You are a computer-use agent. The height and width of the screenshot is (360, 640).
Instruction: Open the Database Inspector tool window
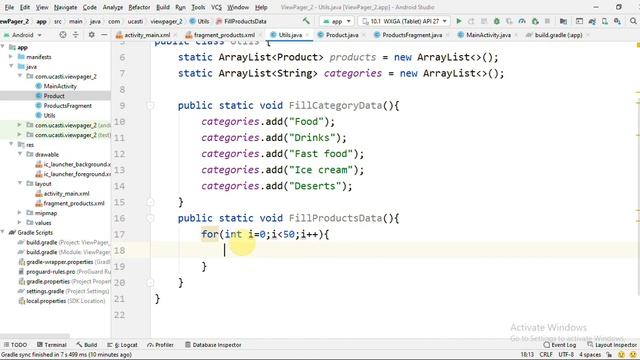click(x=213, y=345)
